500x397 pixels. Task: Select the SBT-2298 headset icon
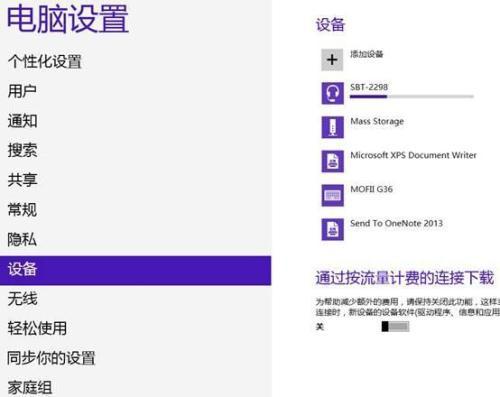332,93
